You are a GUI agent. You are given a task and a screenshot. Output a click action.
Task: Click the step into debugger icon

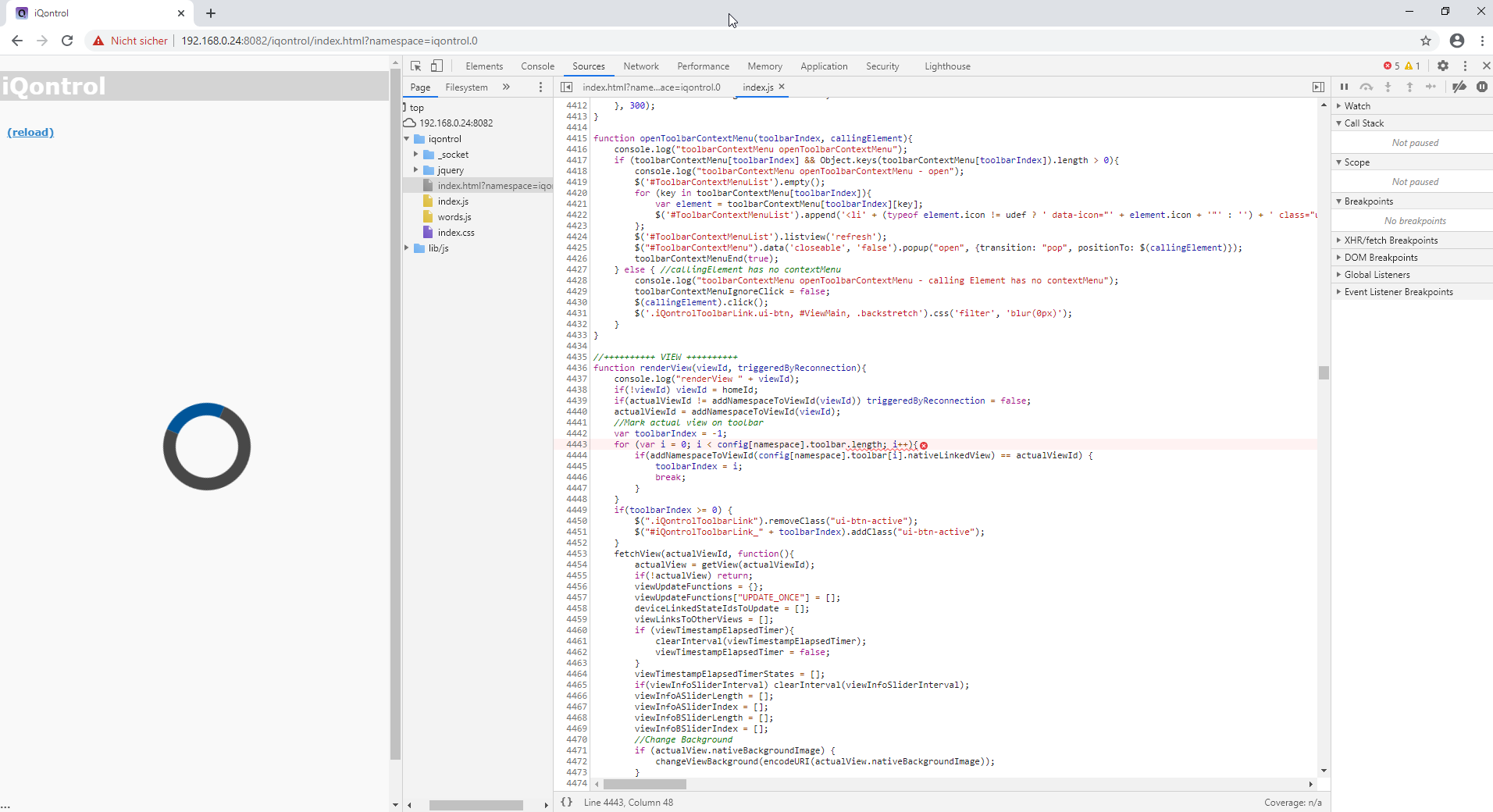[x=1388, y=87]
